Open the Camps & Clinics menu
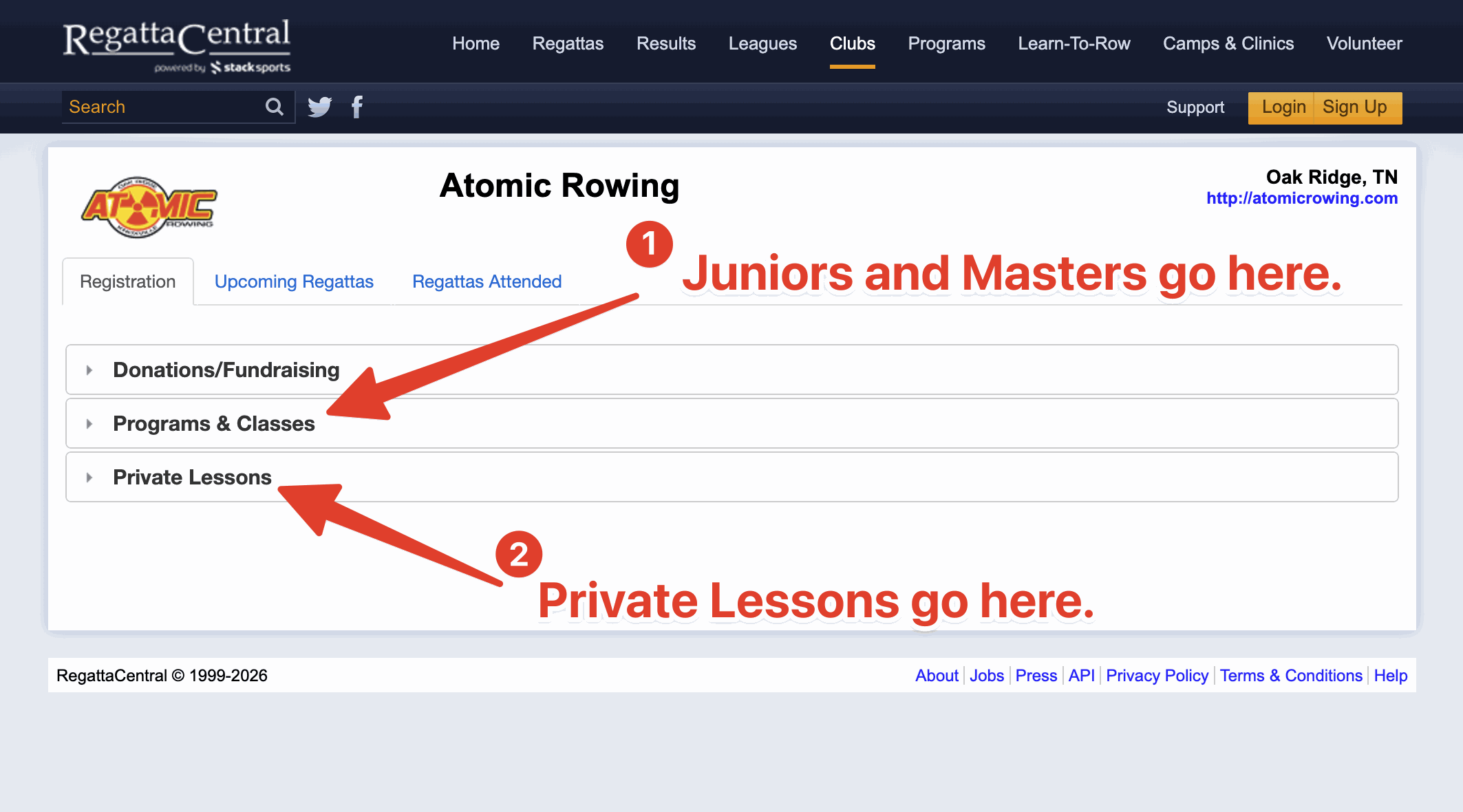This screenshot has width=1463, height=812. 1228,43
